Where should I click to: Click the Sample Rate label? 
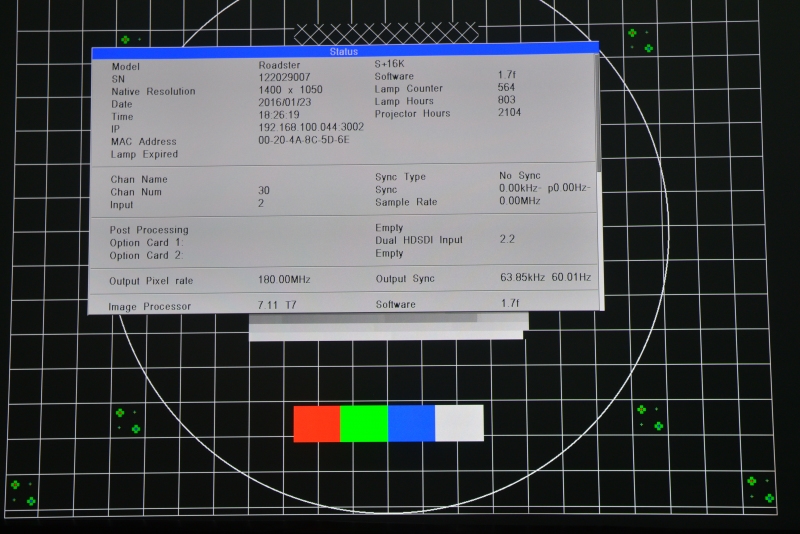coord(406,202)
